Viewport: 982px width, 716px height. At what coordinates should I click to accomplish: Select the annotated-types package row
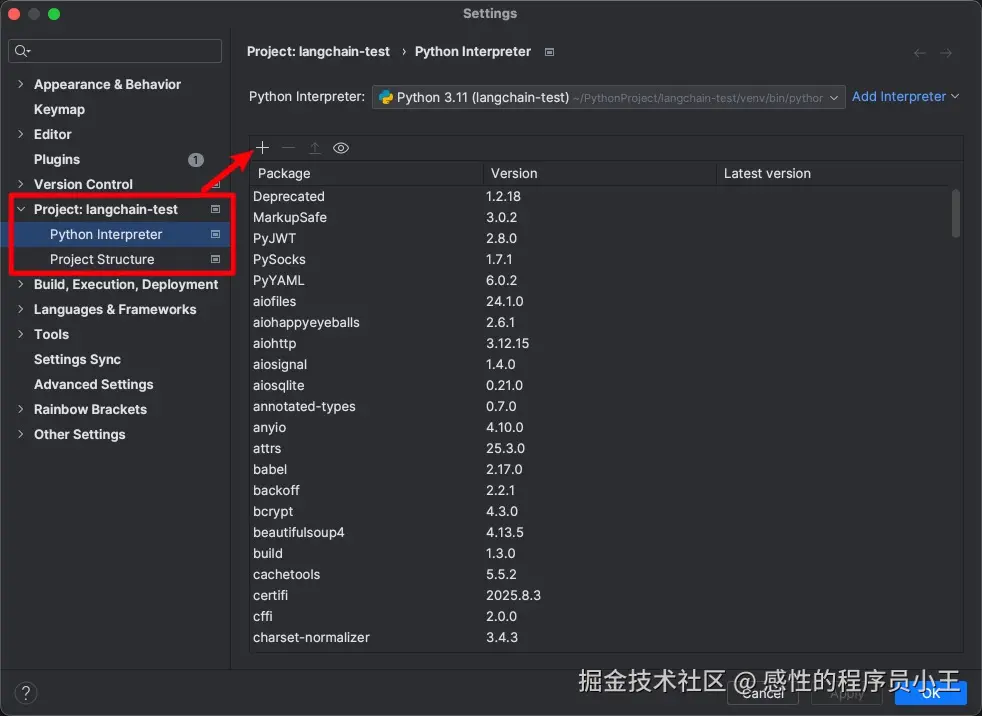point(600,407)
